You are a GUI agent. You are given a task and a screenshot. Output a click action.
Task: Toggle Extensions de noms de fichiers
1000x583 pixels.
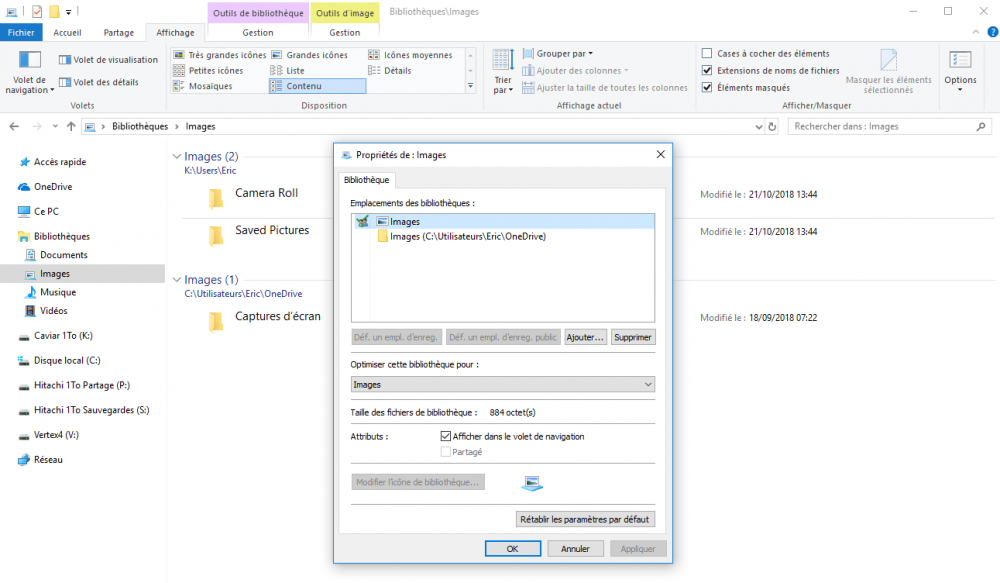coord(707,70)
